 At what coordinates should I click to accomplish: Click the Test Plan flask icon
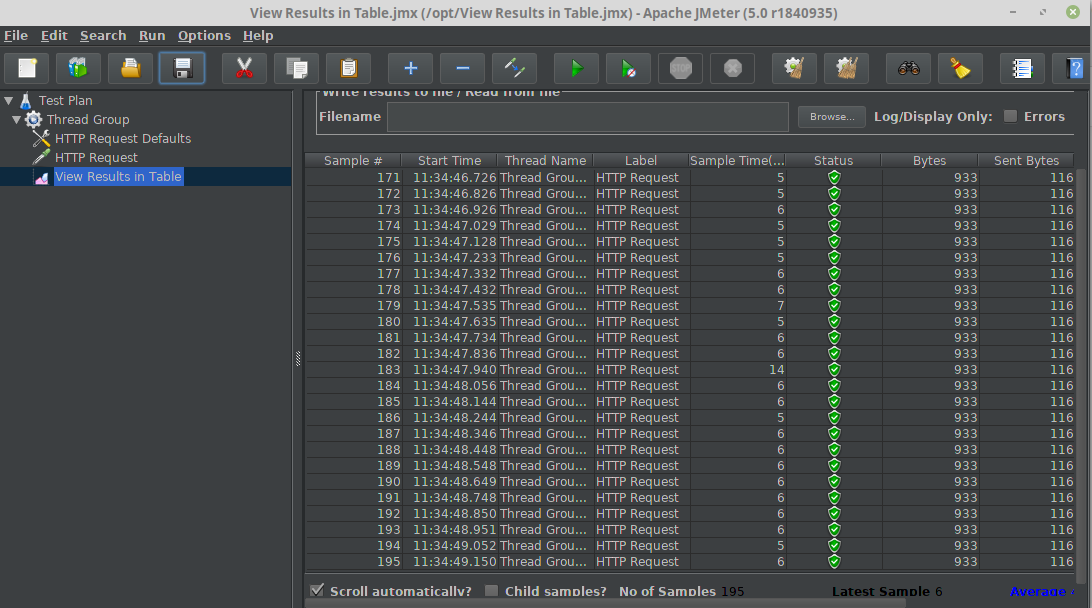[x=26, y=100]
